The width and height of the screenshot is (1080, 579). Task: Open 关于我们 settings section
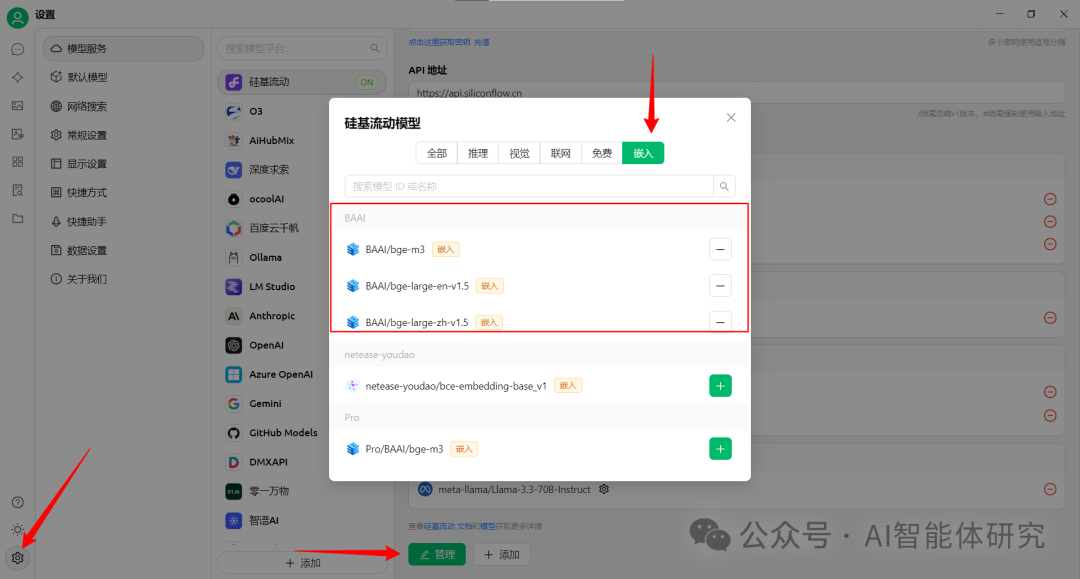123,279
